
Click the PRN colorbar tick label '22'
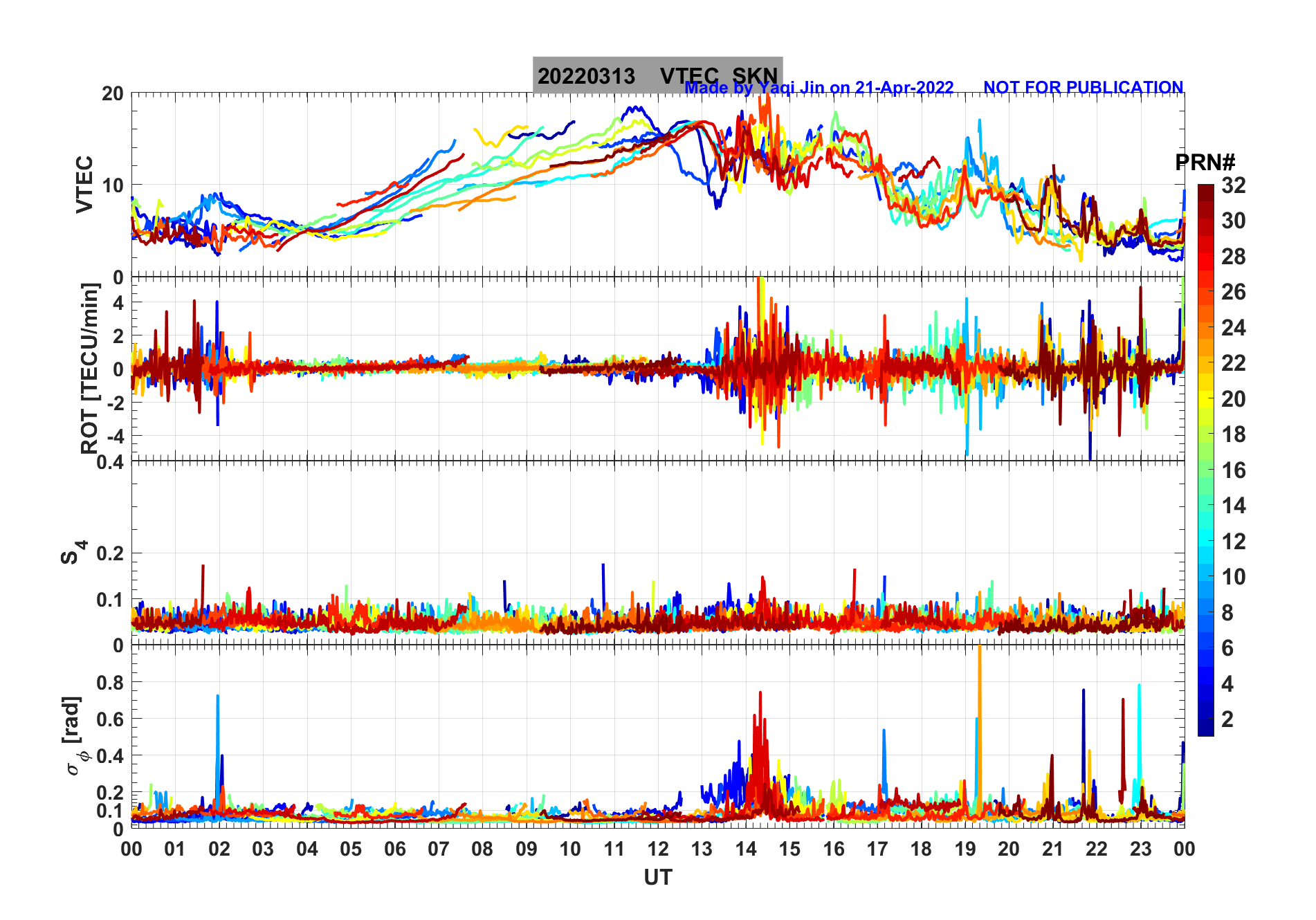click(1233, 363)
